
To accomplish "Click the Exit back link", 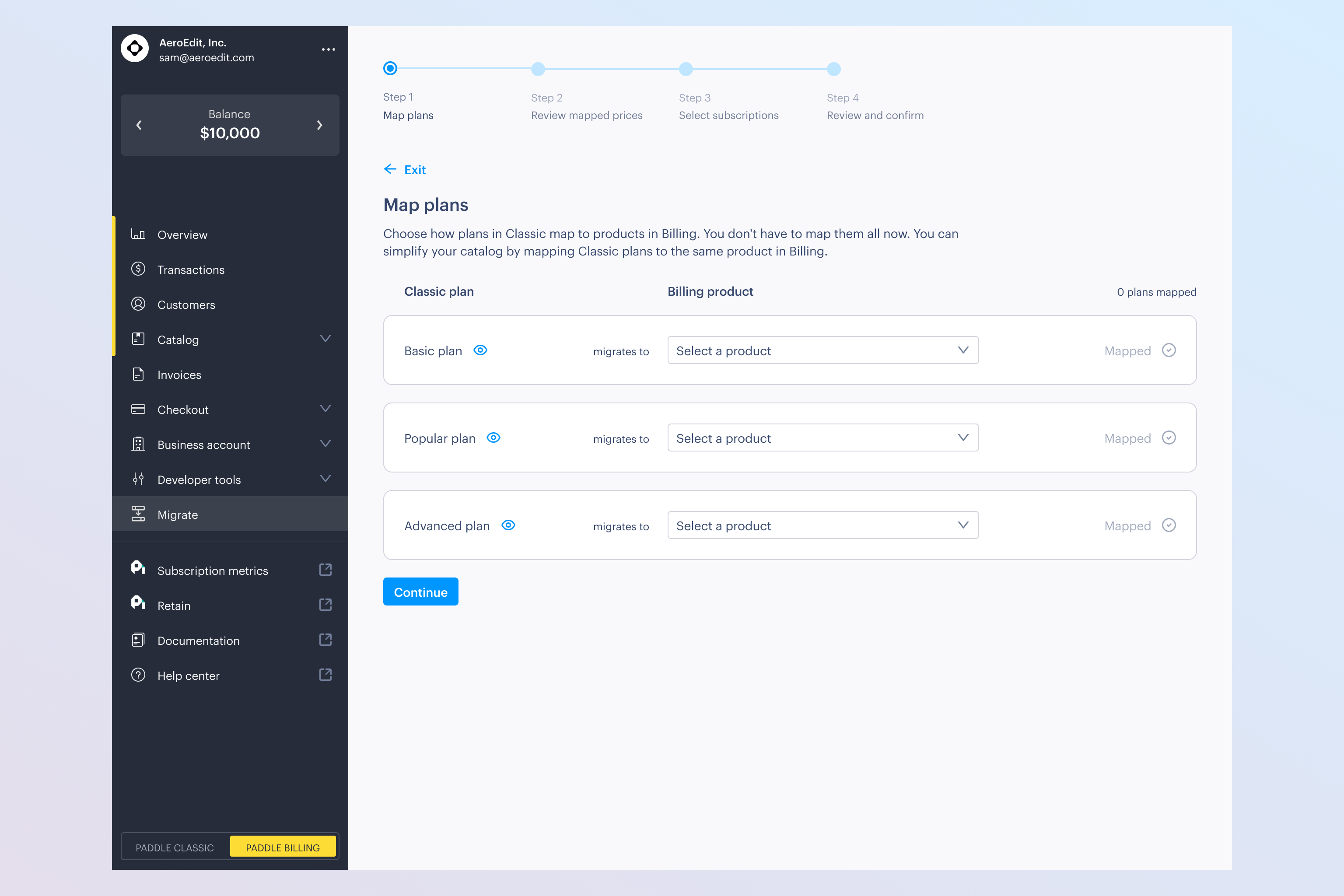I will [405, 170].
